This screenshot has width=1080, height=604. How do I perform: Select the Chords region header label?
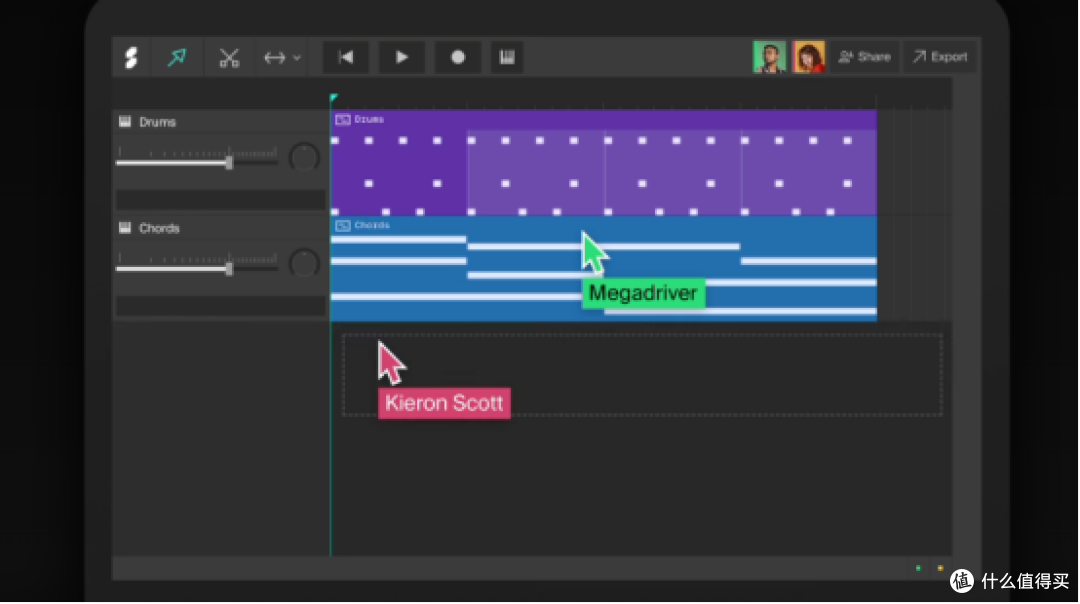pos(372,225)
